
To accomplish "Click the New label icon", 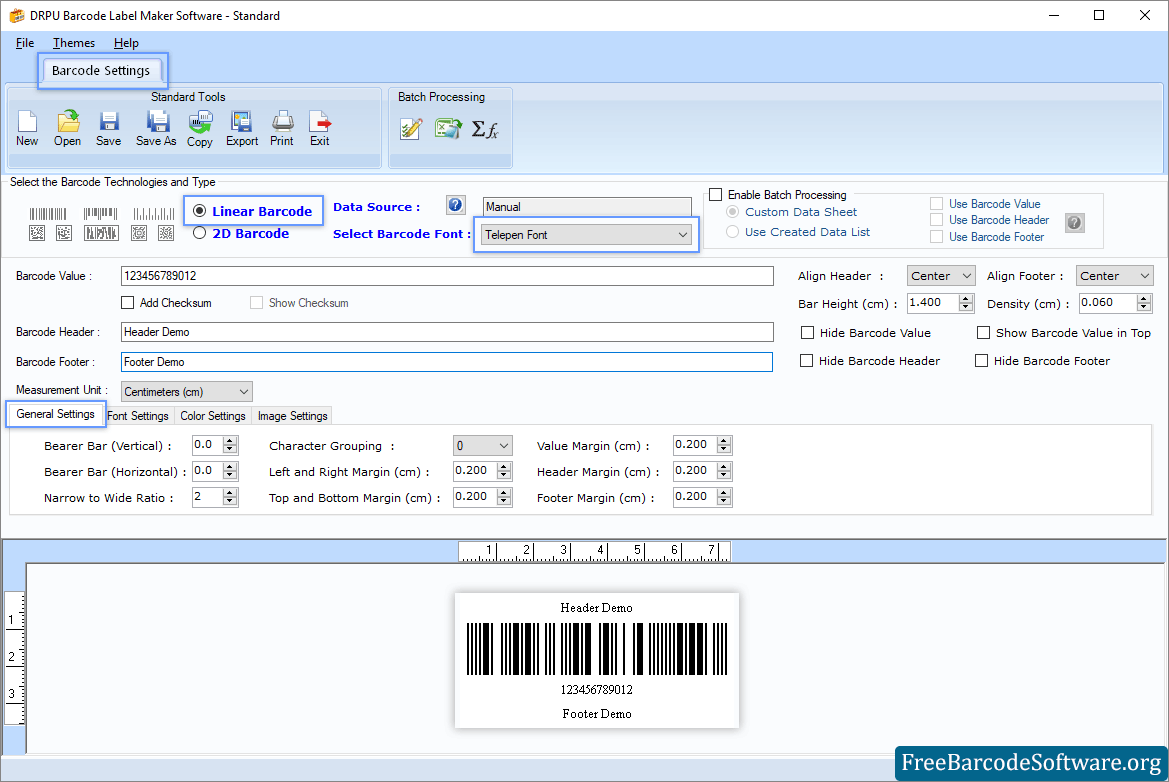I will pos(27,128).
